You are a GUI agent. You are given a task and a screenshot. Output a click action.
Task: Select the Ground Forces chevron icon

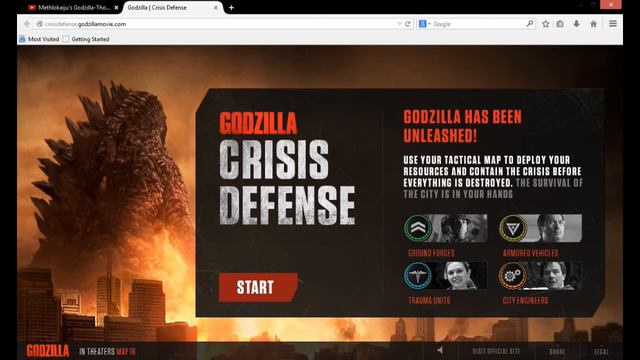418,228
